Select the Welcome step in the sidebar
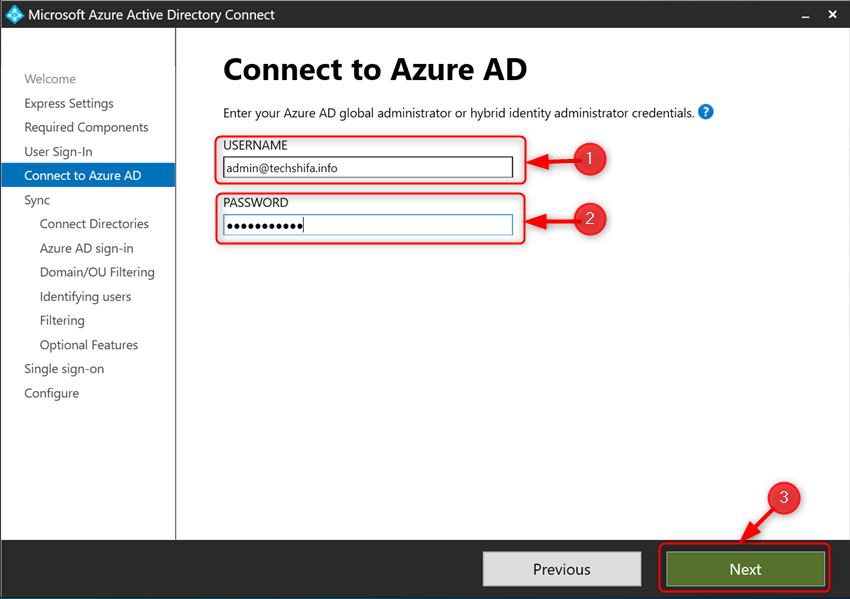This screenshot has width=850, height=599. (x=50, y=79)
